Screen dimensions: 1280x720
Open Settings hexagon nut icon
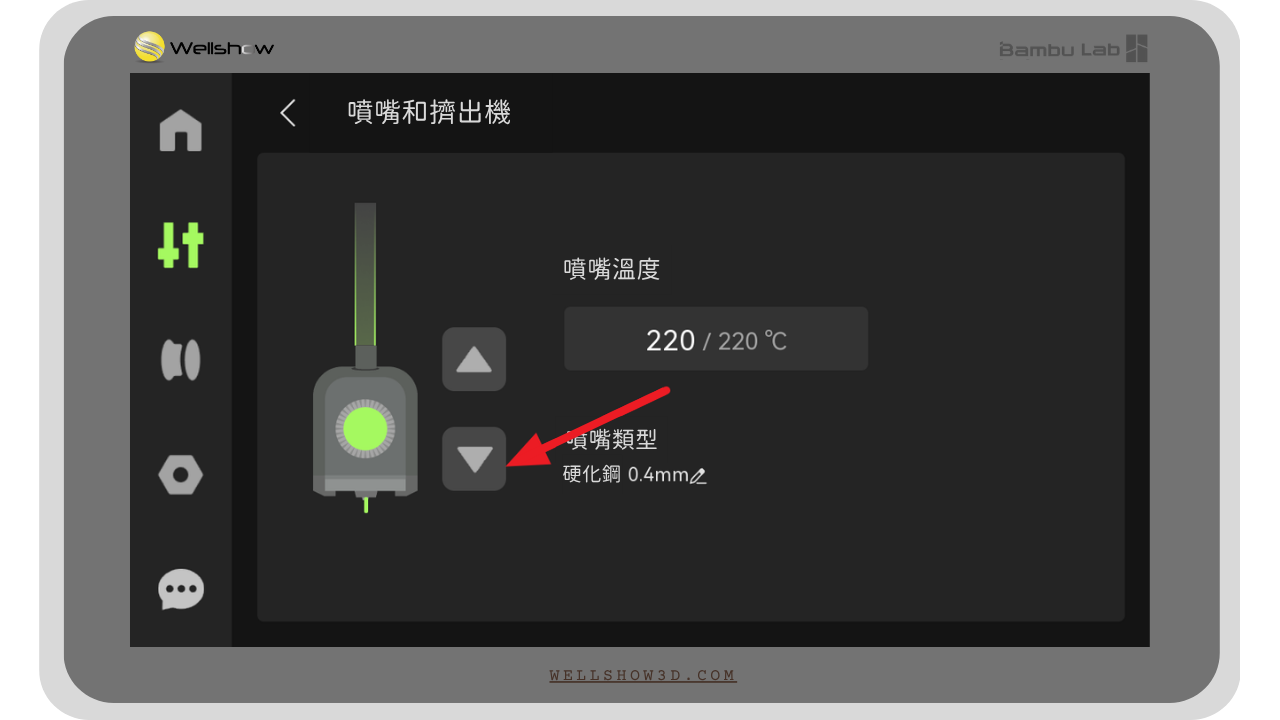(x=181, y=475)
